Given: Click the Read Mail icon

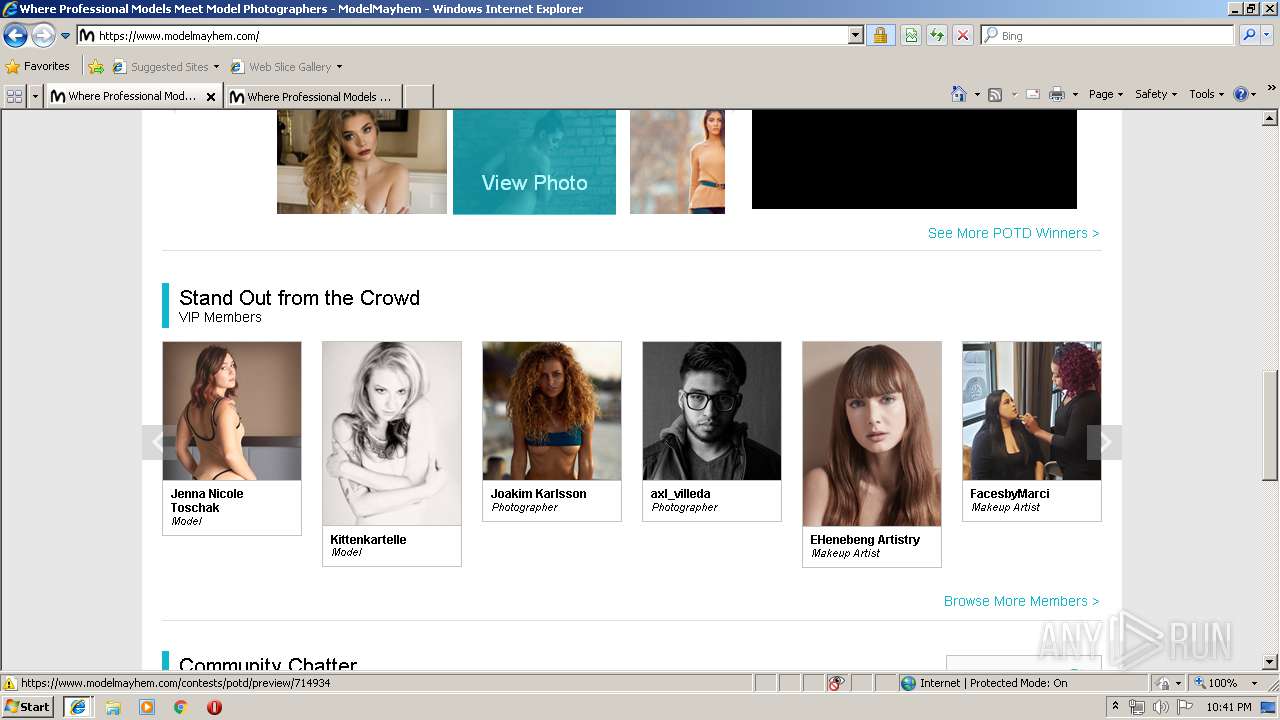Looking at the screenshot, I should point(1033,94).
